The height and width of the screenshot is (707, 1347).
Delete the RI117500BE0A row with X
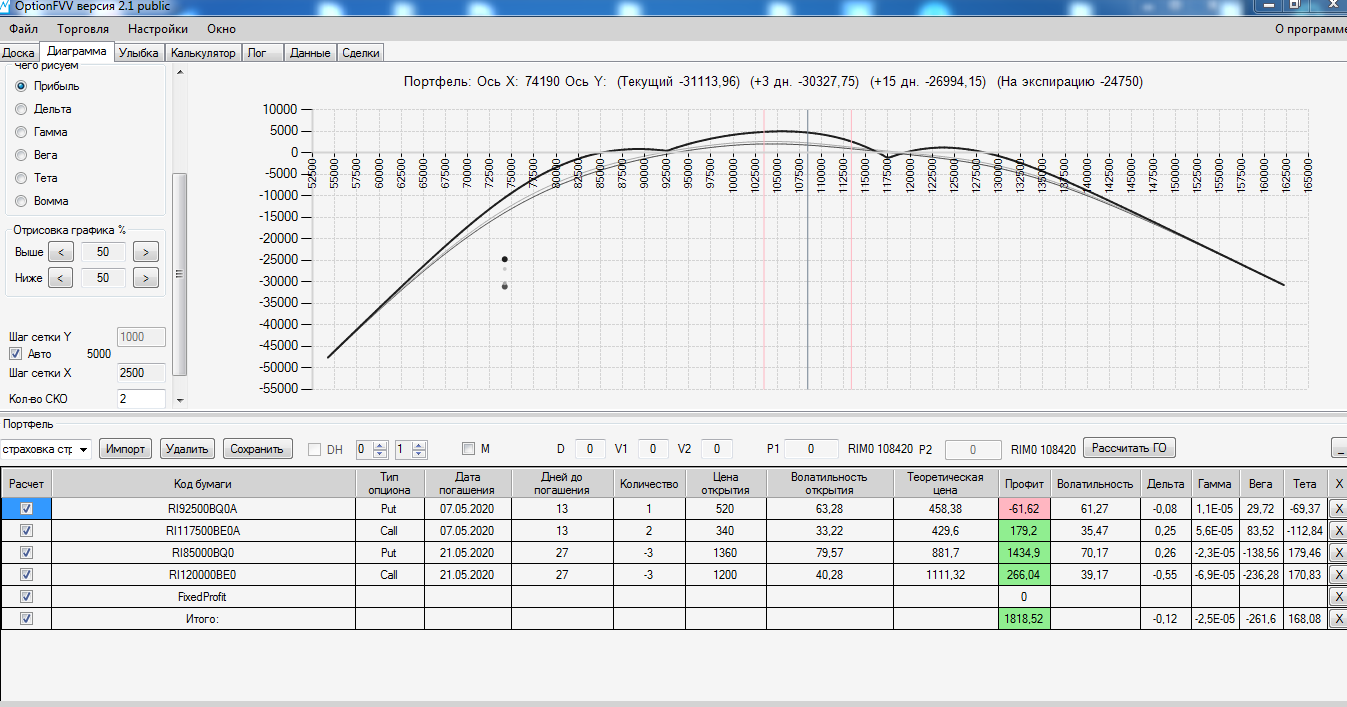[x=1339, y=531]
